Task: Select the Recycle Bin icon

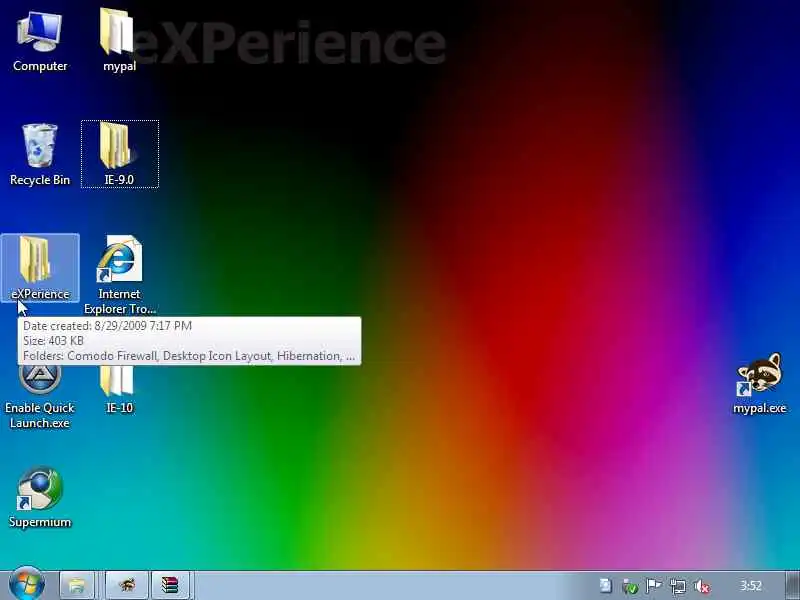Action: (x=40, y=155)
